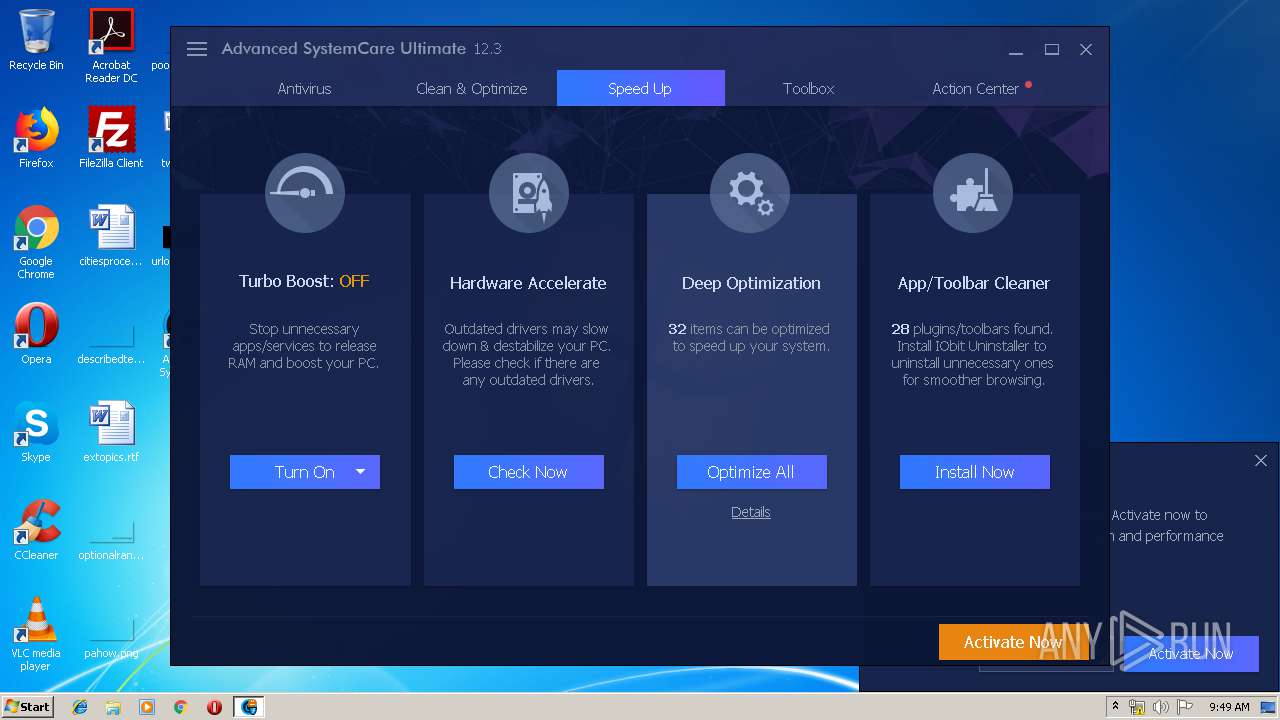This screenshot has height=720, width=1280.
Task: Click Check Now for outdated drivers
Action: 528,472
